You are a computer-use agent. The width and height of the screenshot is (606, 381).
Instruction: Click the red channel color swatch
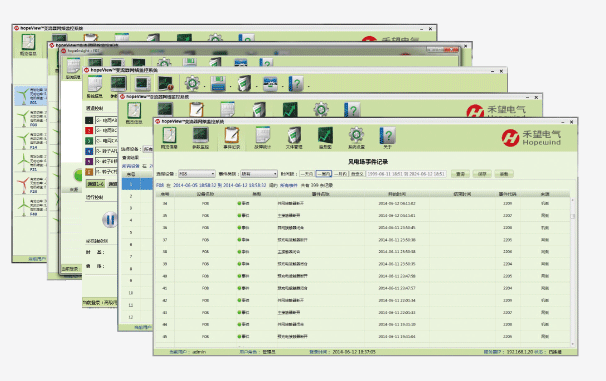pos(89,131)
